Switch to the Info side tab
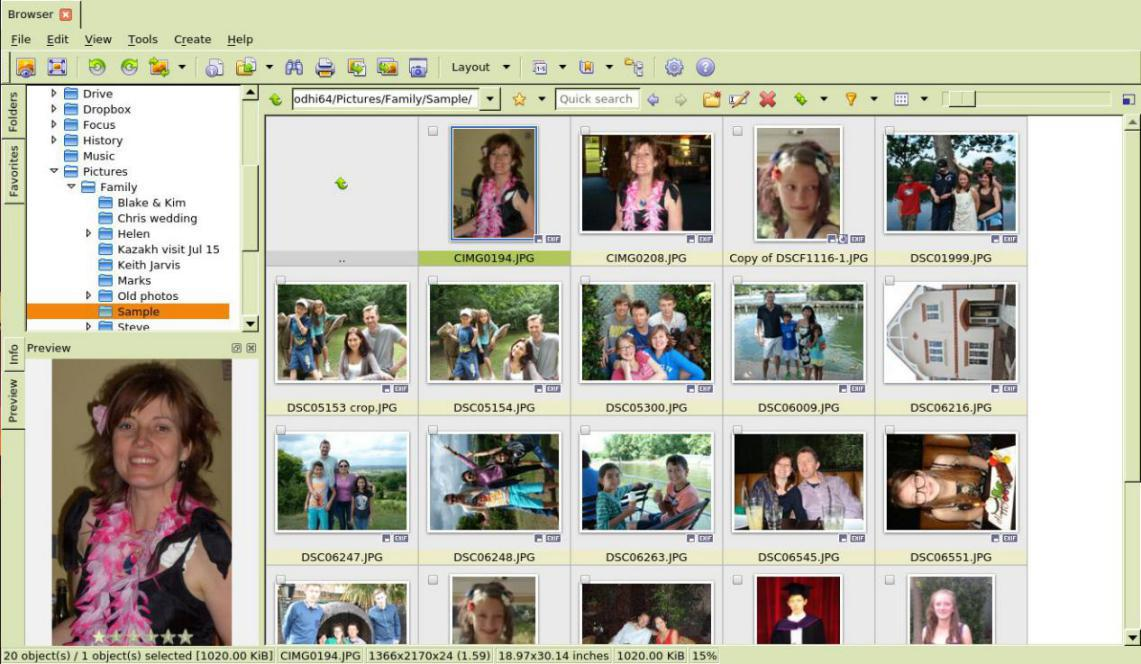 (13, 355)
